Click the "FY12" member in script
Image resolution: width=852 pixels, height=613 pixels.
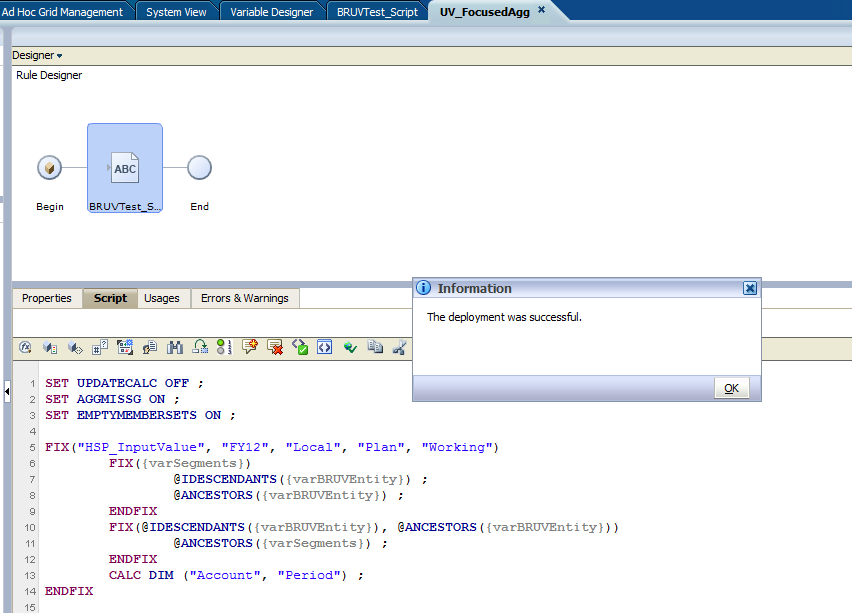245,447
